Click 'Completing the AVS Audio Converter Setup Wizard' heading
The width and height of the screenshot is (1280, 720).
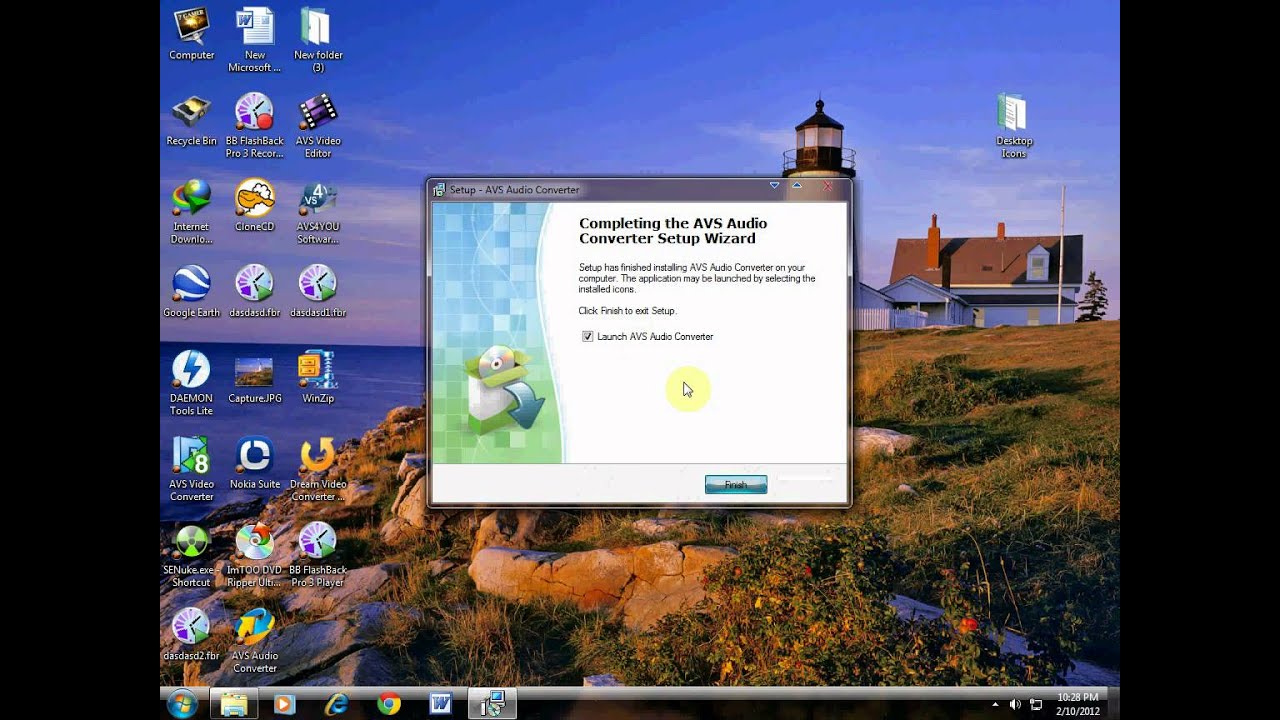673,231
